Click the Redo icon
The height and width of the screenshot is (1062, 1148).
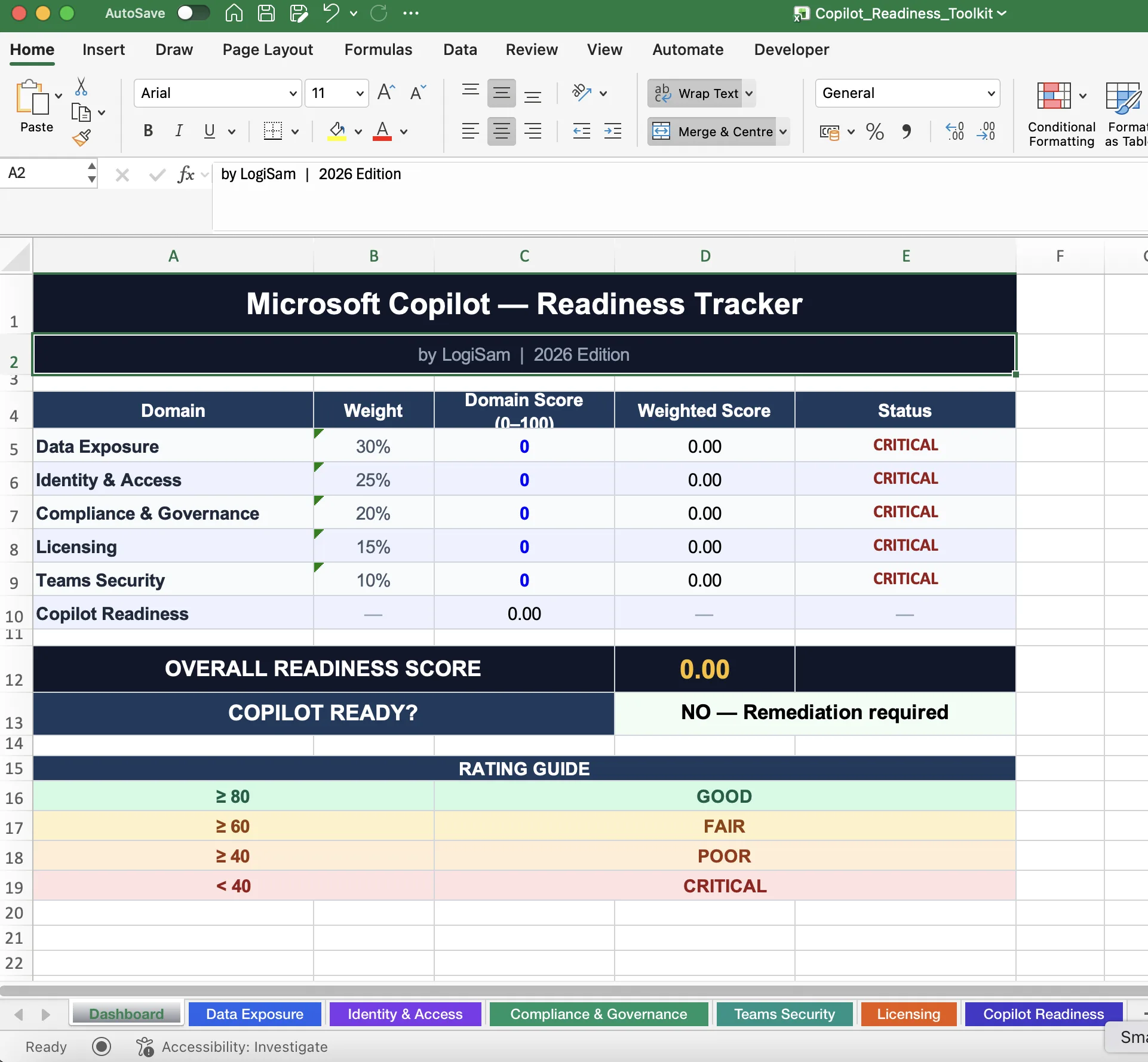coord(379,13)
